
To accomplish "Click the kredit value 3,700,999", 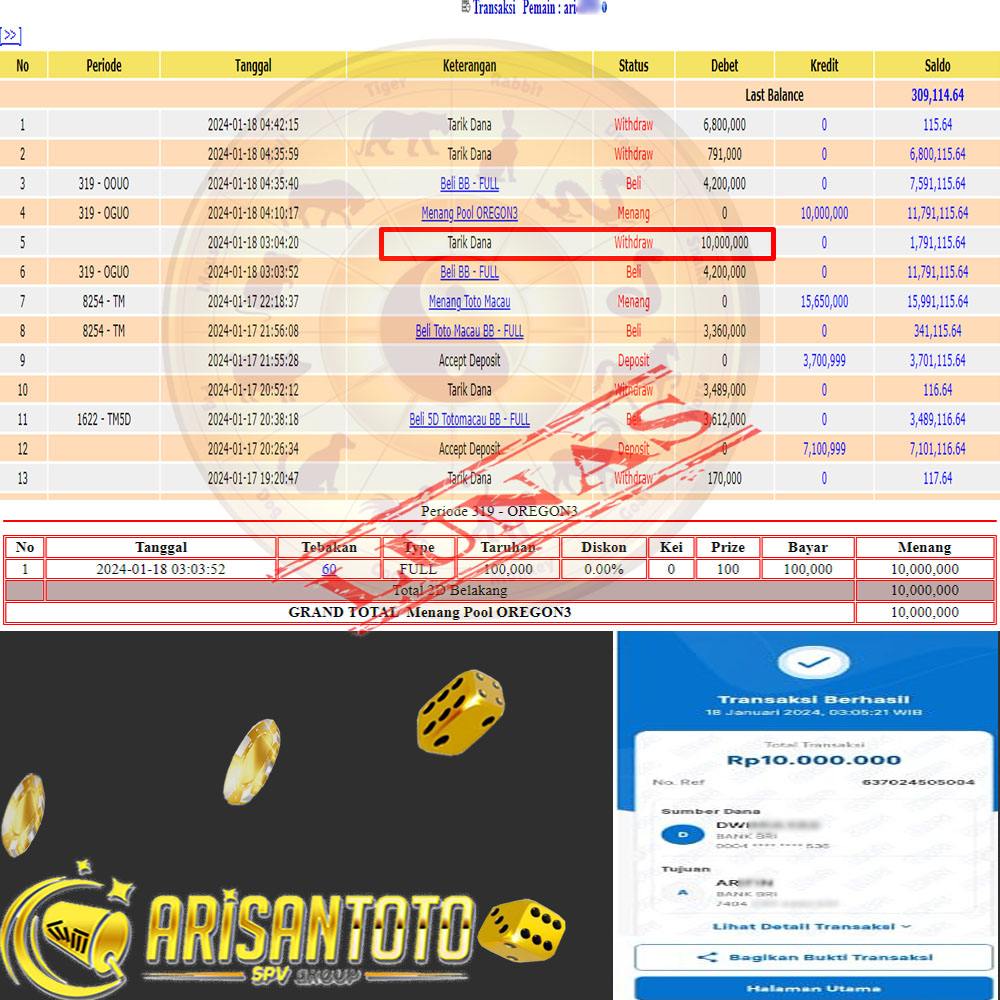I will (824, 360).
